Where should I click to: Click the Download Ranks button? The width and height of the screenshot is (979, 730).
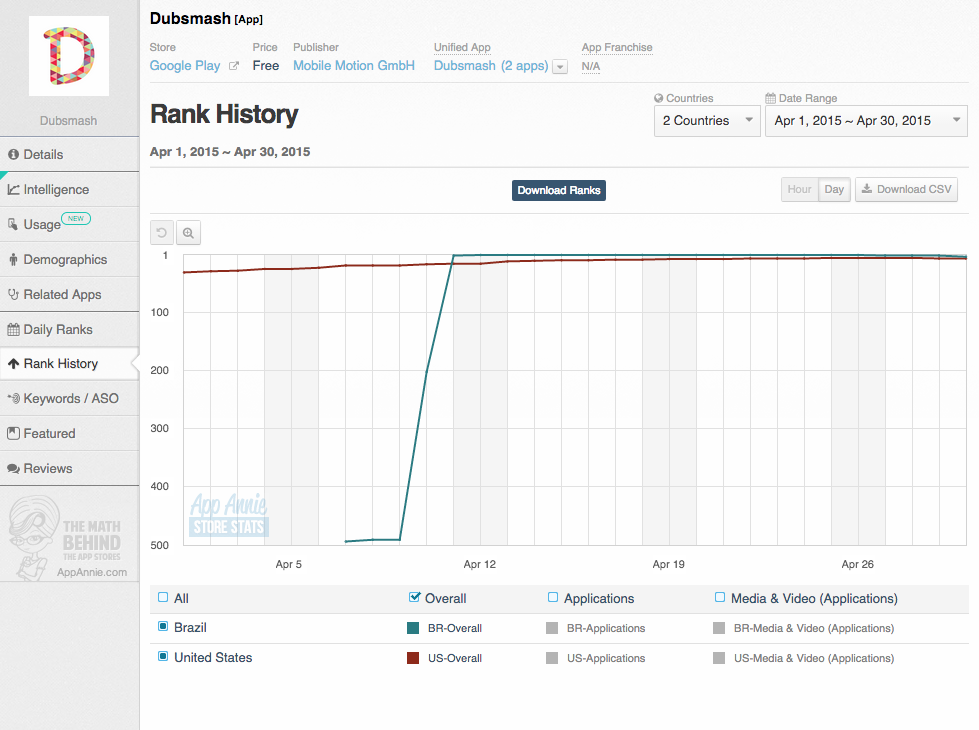(558, 190)
